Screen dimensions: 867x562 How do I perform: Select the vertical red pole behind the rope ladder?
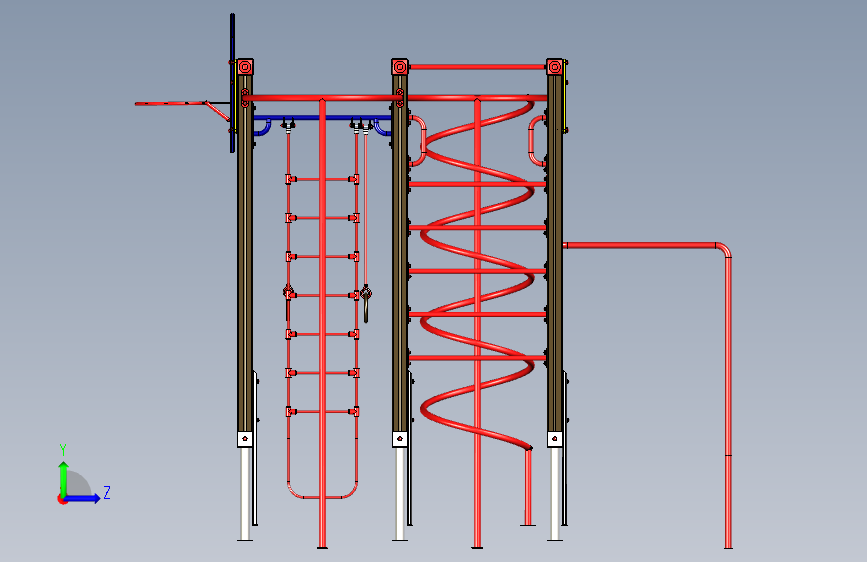tap(322, 324)
